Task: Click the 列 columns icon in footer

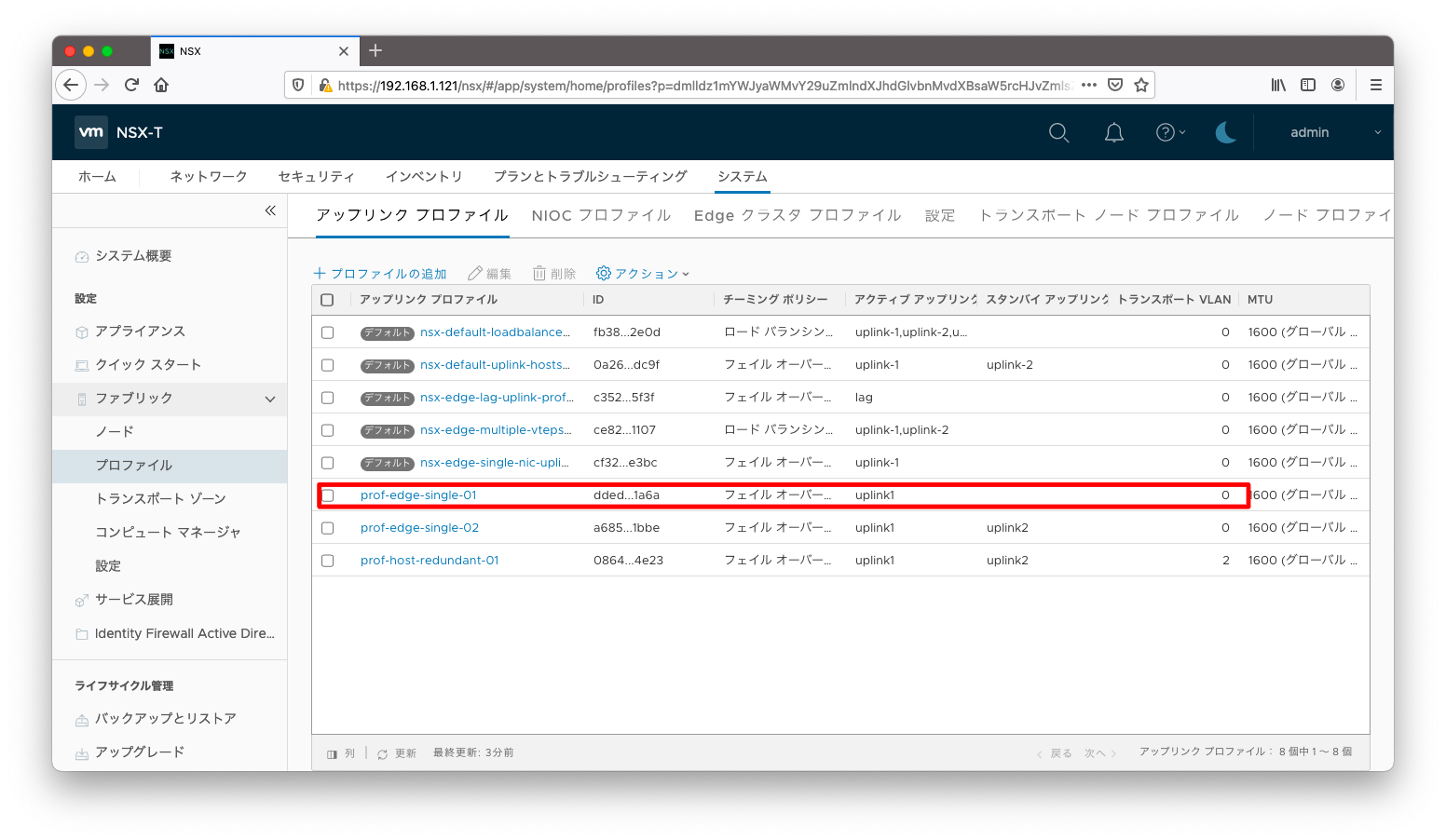Action: pyautogui.click(x=341, y=753)
